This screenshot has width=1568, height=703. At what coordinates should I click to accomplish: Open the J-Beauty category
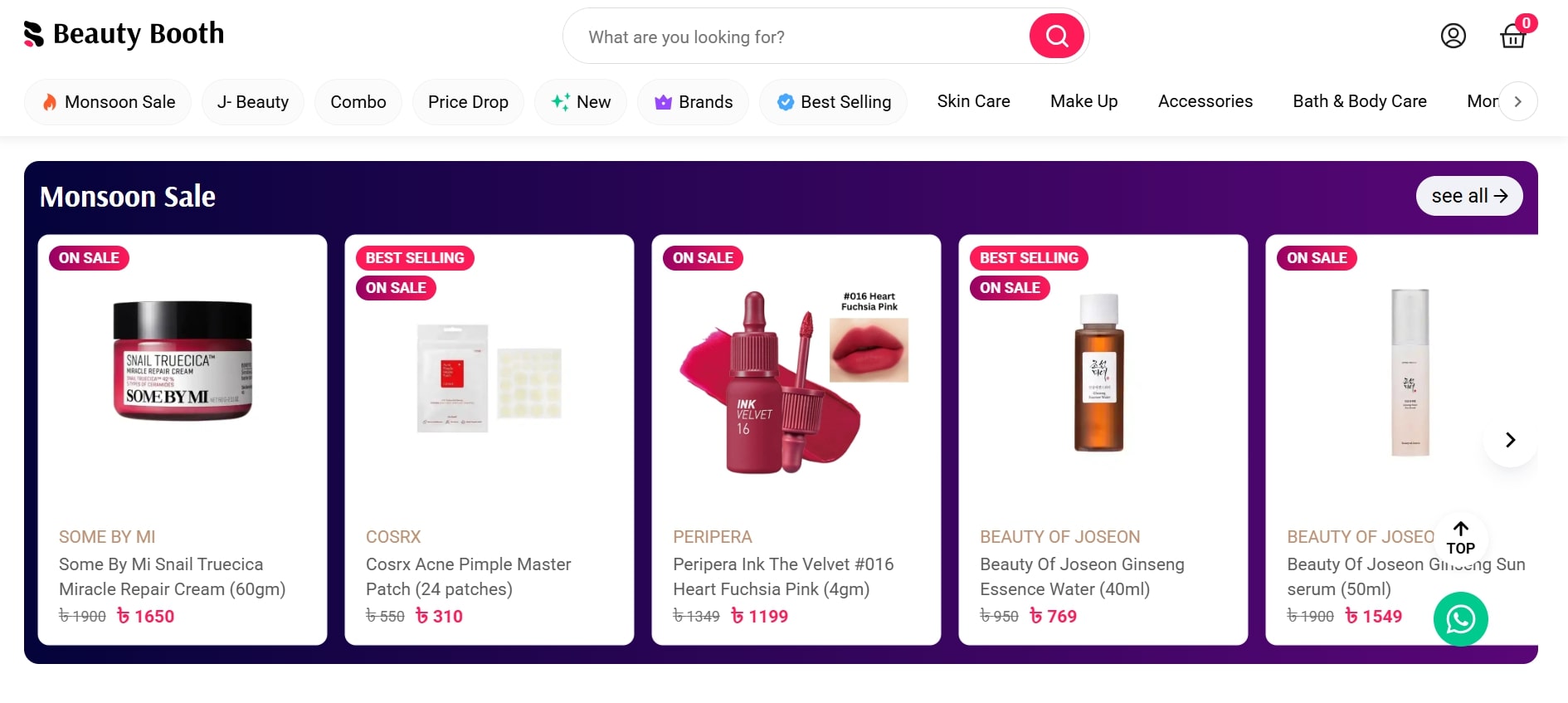(253, 102)
